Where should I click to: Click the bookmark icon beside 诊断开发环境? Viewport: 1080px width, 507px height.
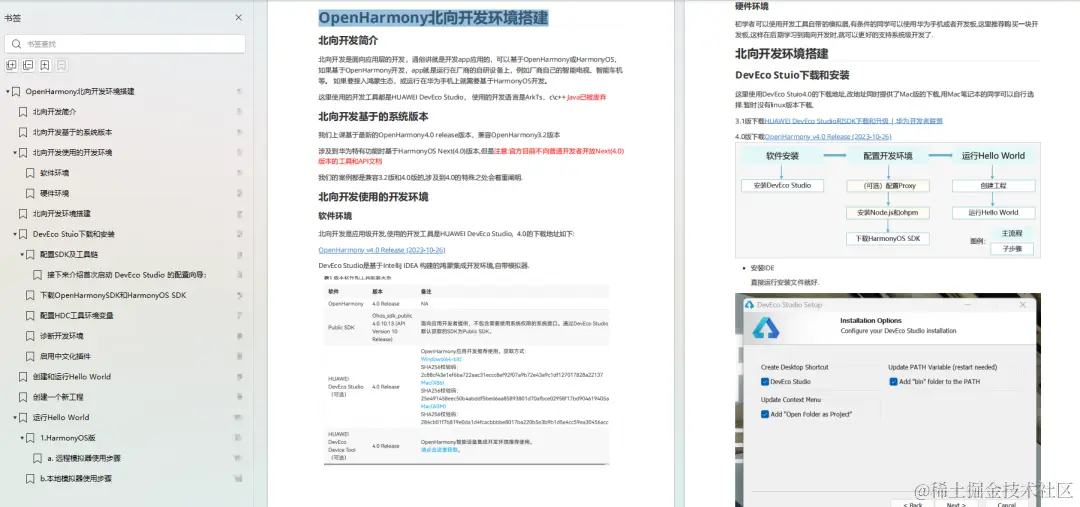point(30,336)
